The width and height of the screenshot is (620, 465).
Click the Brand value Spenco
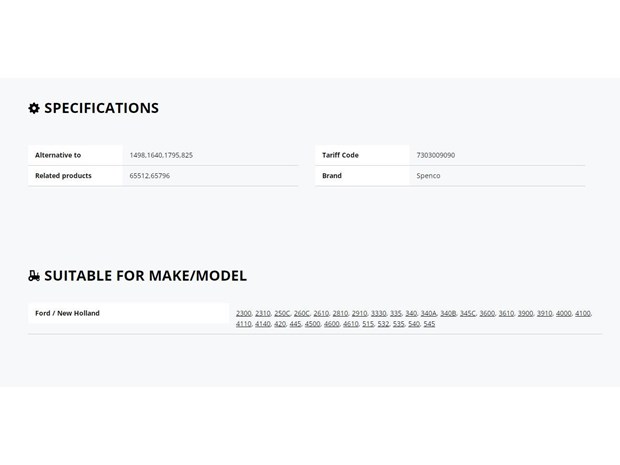coord(428,176)
